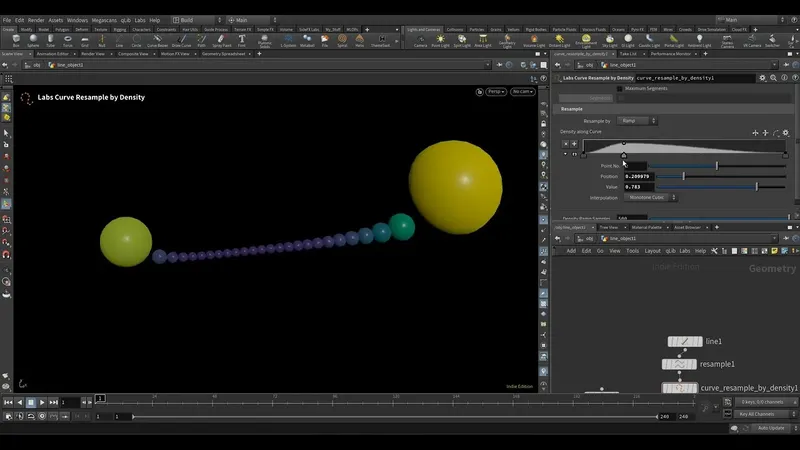Switch to the Material Palette tab
Viewport: 800px width, 450px height.
tap(646, 228)
